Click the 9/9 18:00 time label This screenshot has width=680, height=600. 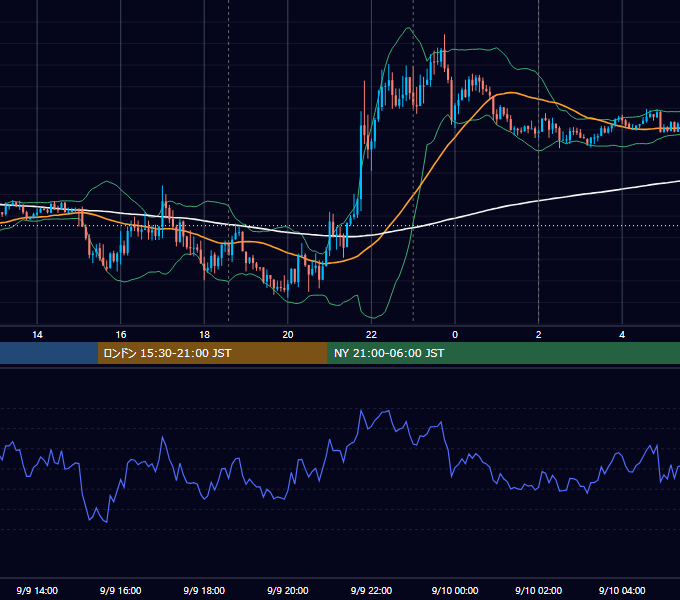pos(204,590)
